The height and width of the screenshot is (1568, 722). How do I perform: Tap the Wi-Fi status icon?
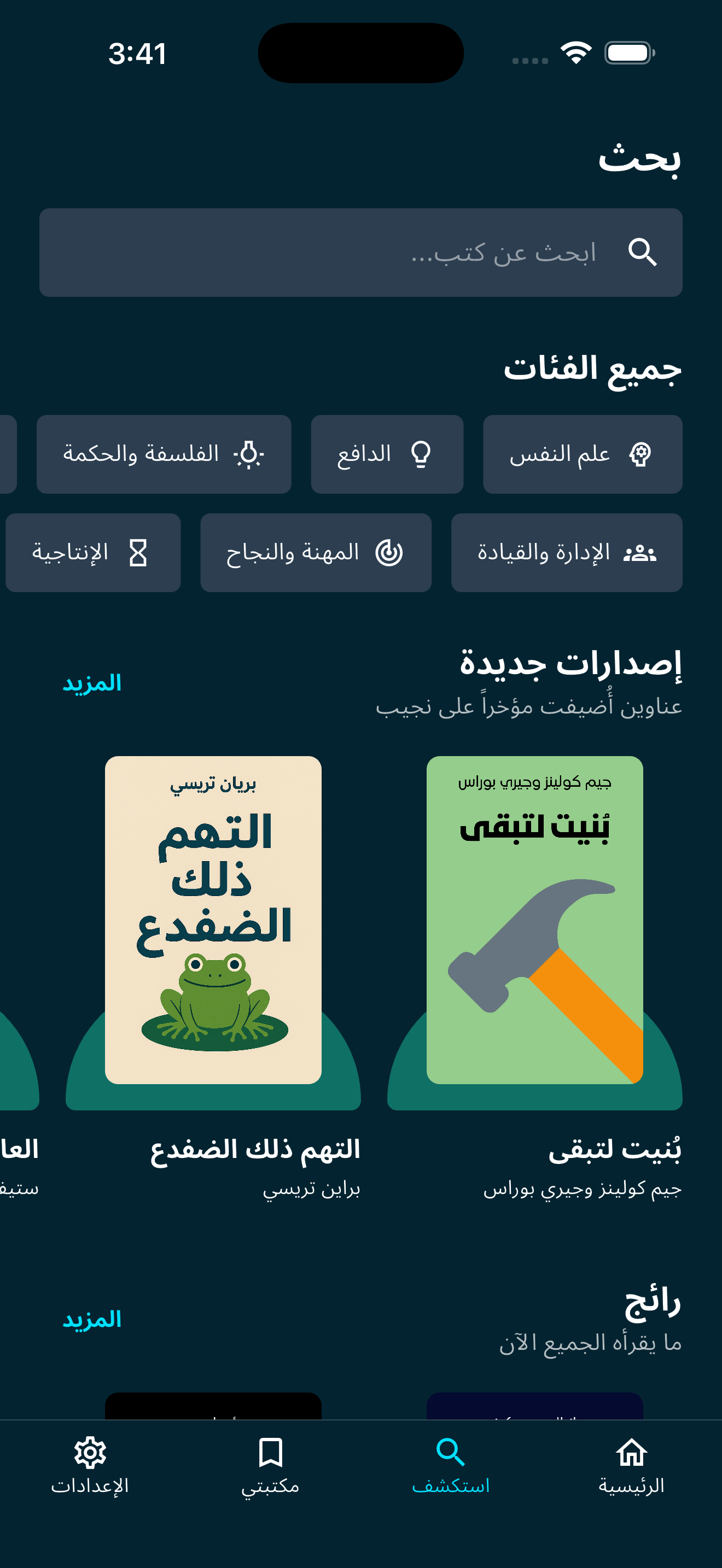point(576,53)
